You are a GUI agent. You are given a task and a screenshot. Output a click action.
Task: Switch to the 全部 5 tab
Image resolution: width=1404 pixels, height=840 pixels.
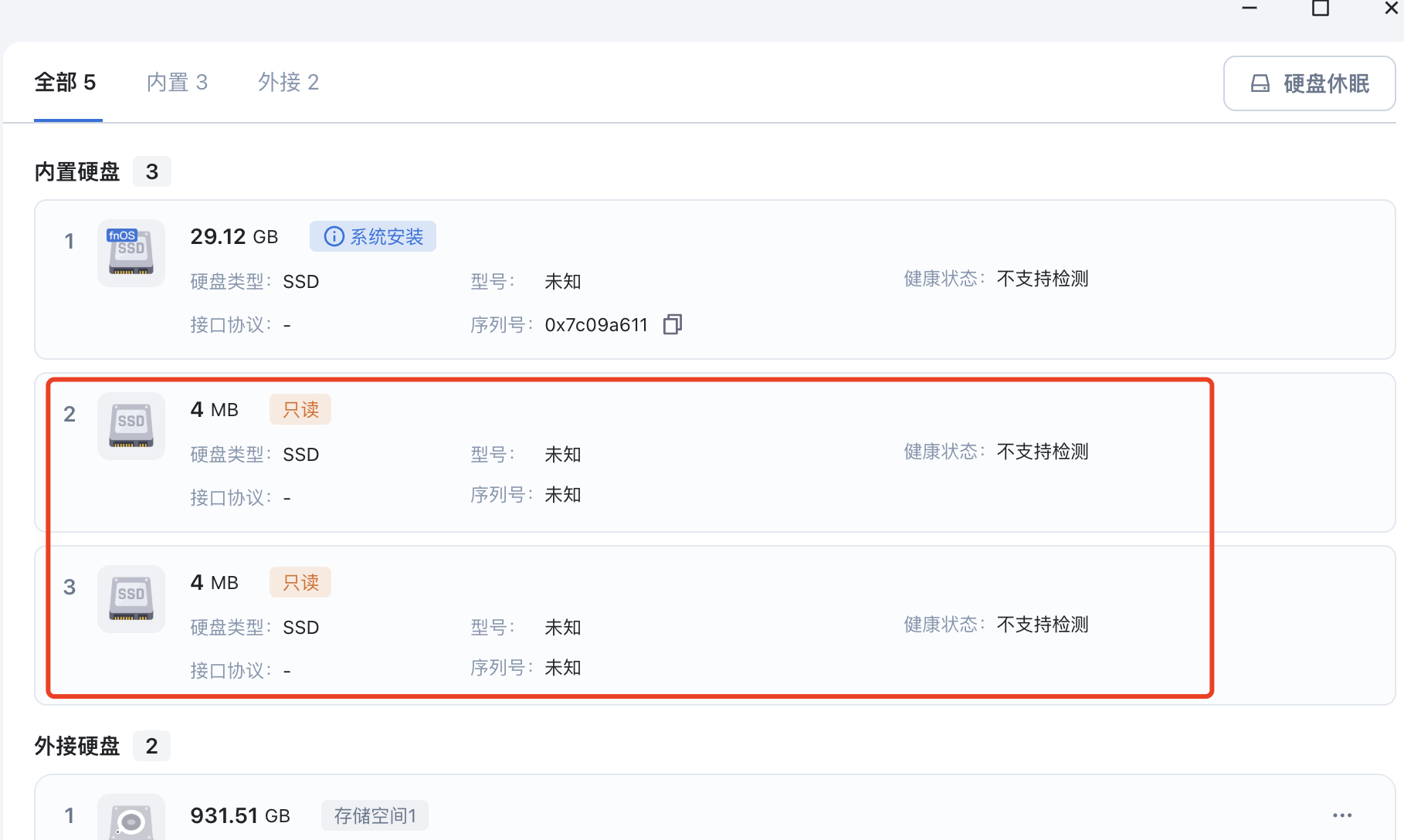coord(65,82)
